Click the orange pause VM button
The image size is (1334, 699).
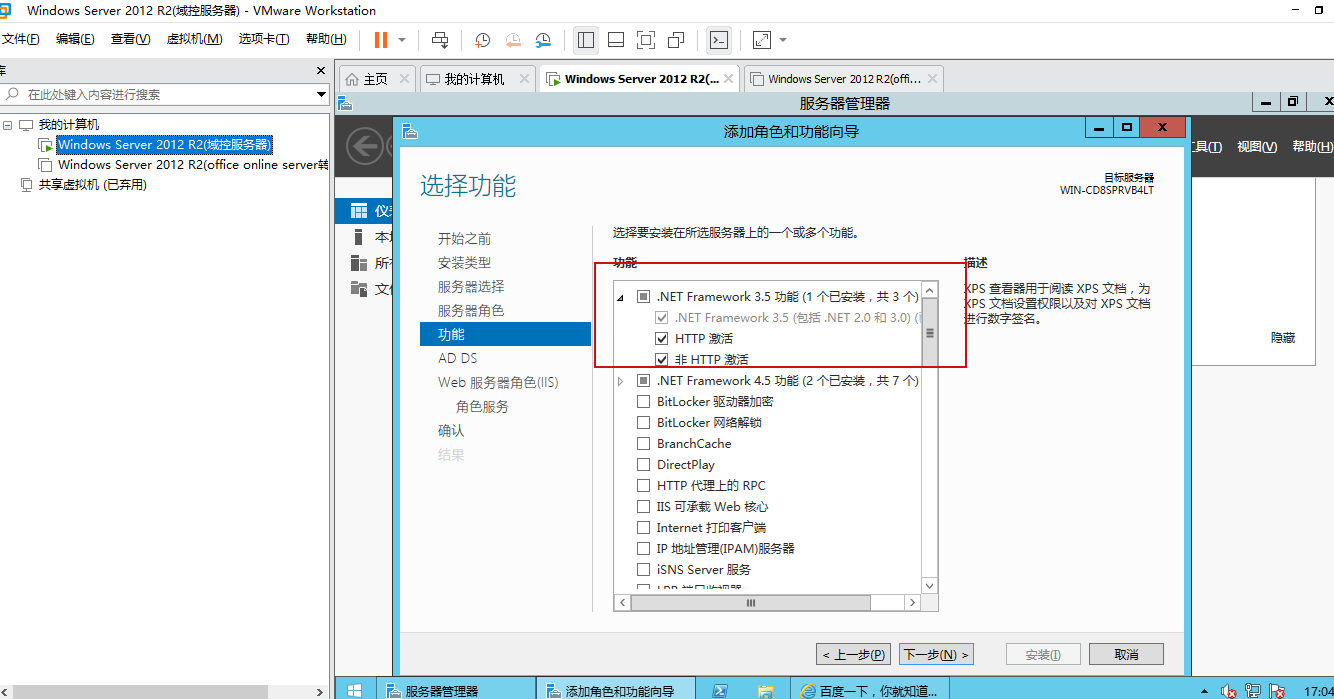381,40
